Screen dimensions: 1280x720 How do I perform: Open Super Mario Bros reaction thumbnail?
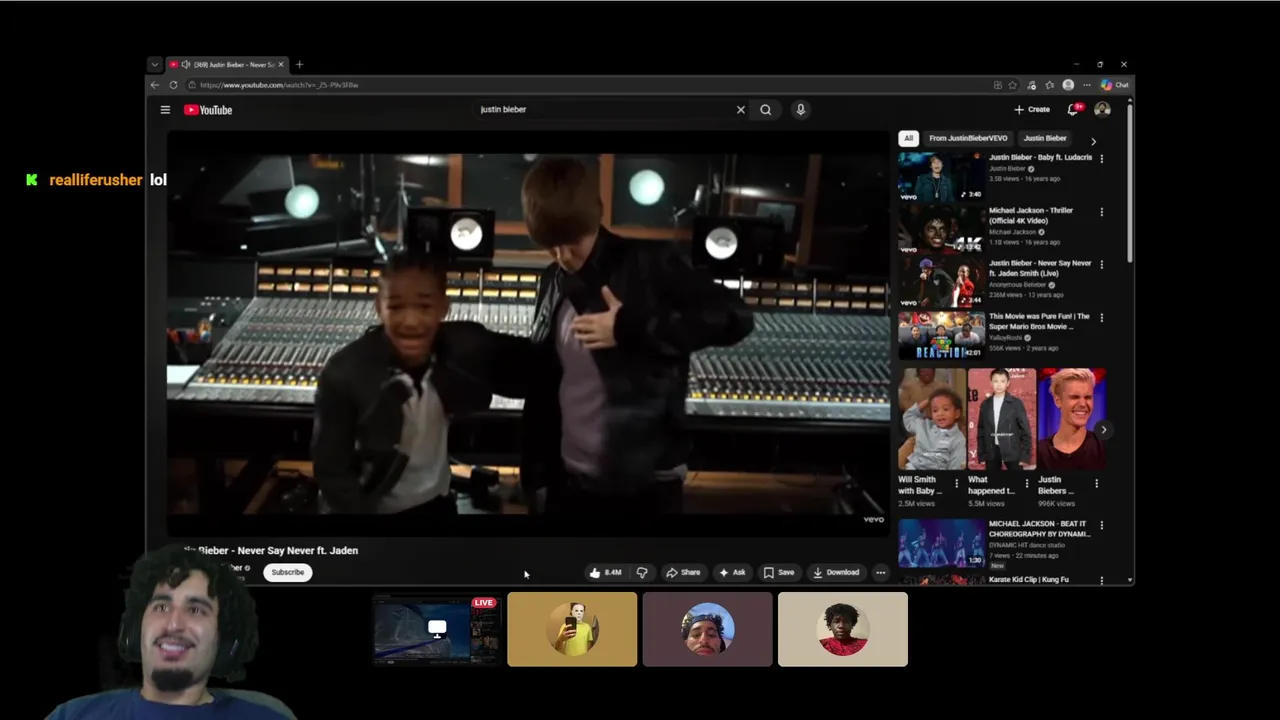tap(941, 335)
